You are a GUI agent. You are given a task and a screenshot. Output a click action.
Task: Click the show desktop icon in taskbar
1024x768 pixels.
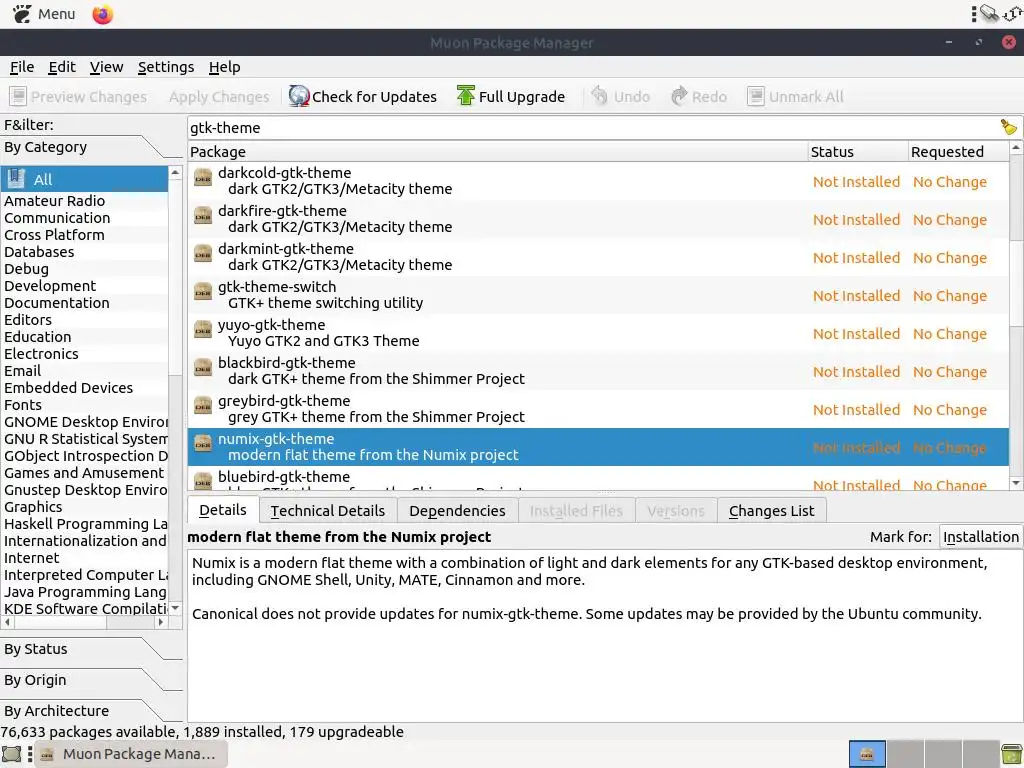click(x=12, y=754)
